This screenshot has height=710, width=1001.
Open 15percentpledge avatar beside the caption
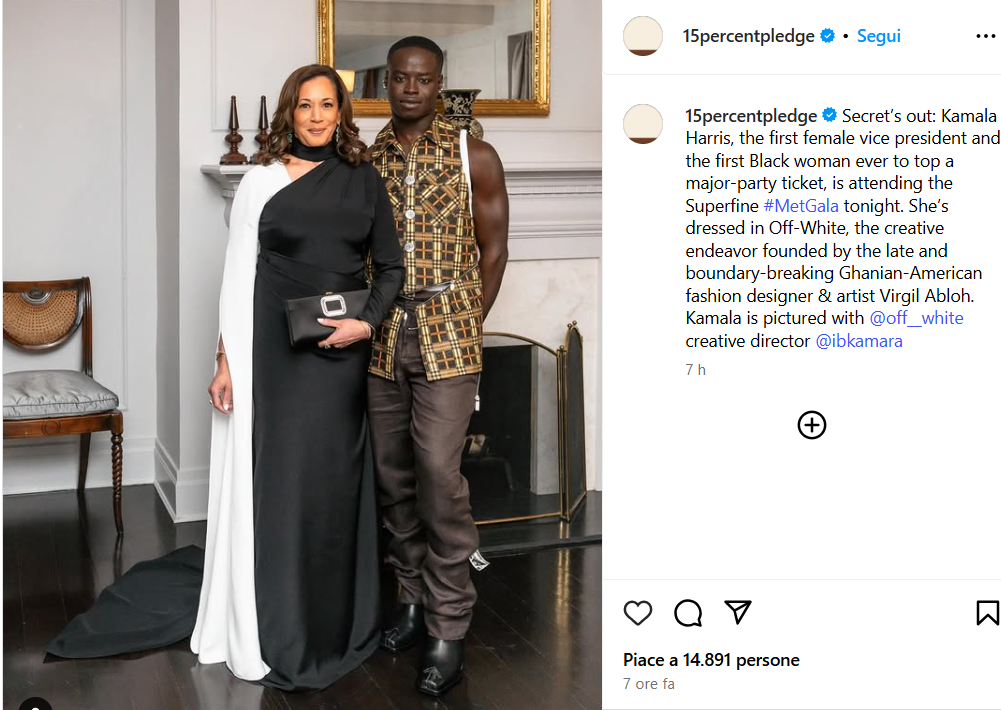(x=643, y=124)
